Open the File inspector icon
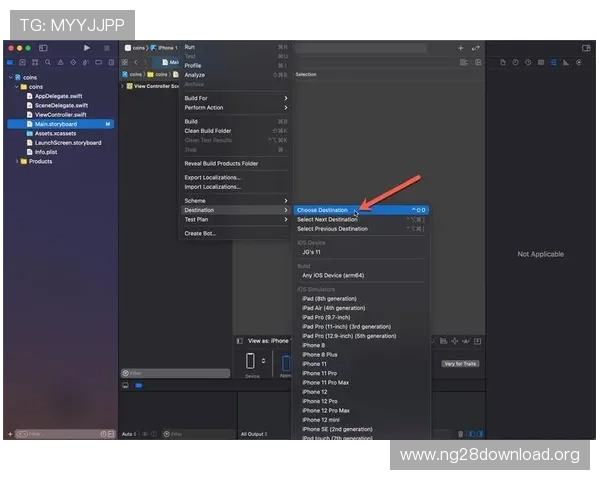 click(501, 62)
